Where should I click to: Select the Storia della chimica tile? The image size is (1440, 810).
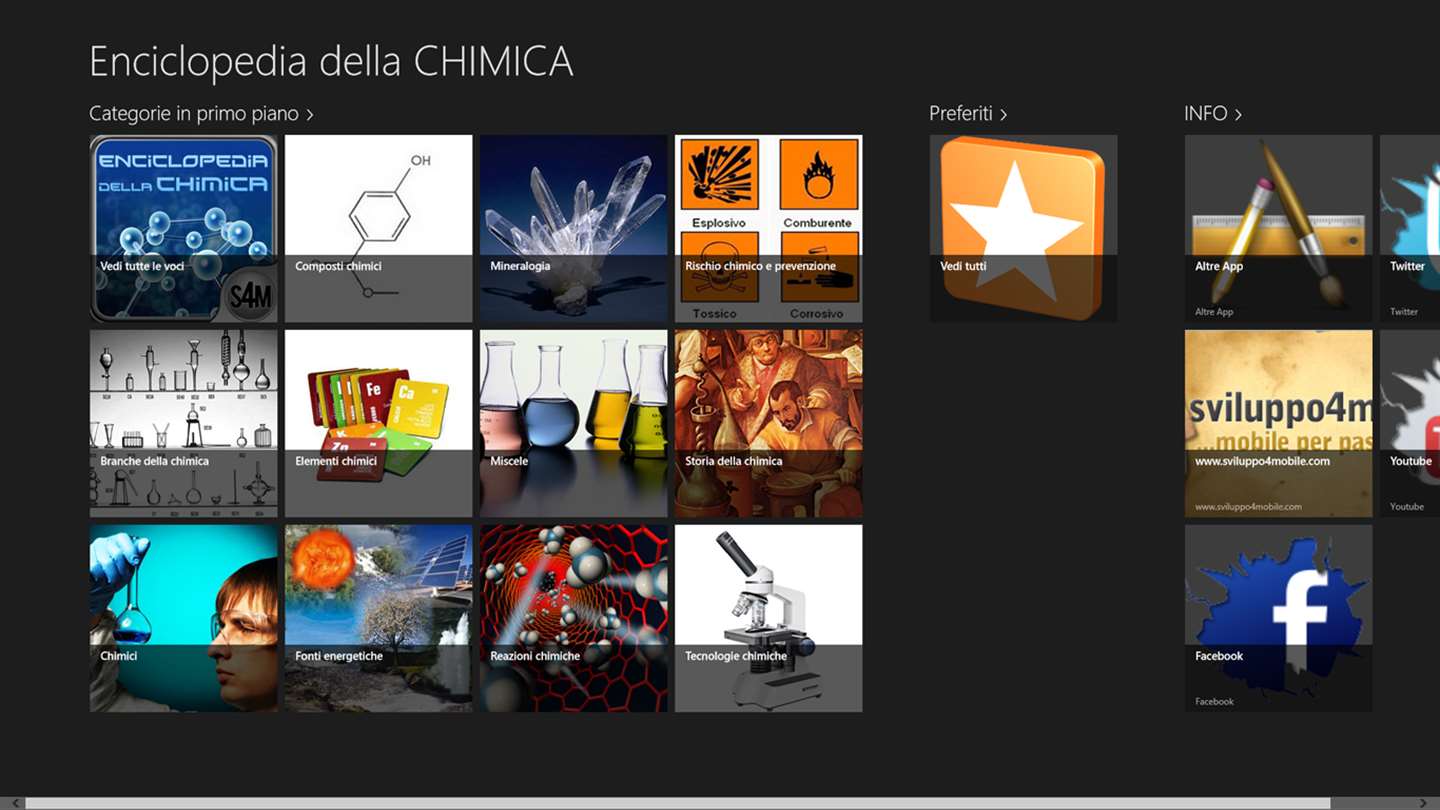pyautogui.click(x=768, y=423)
